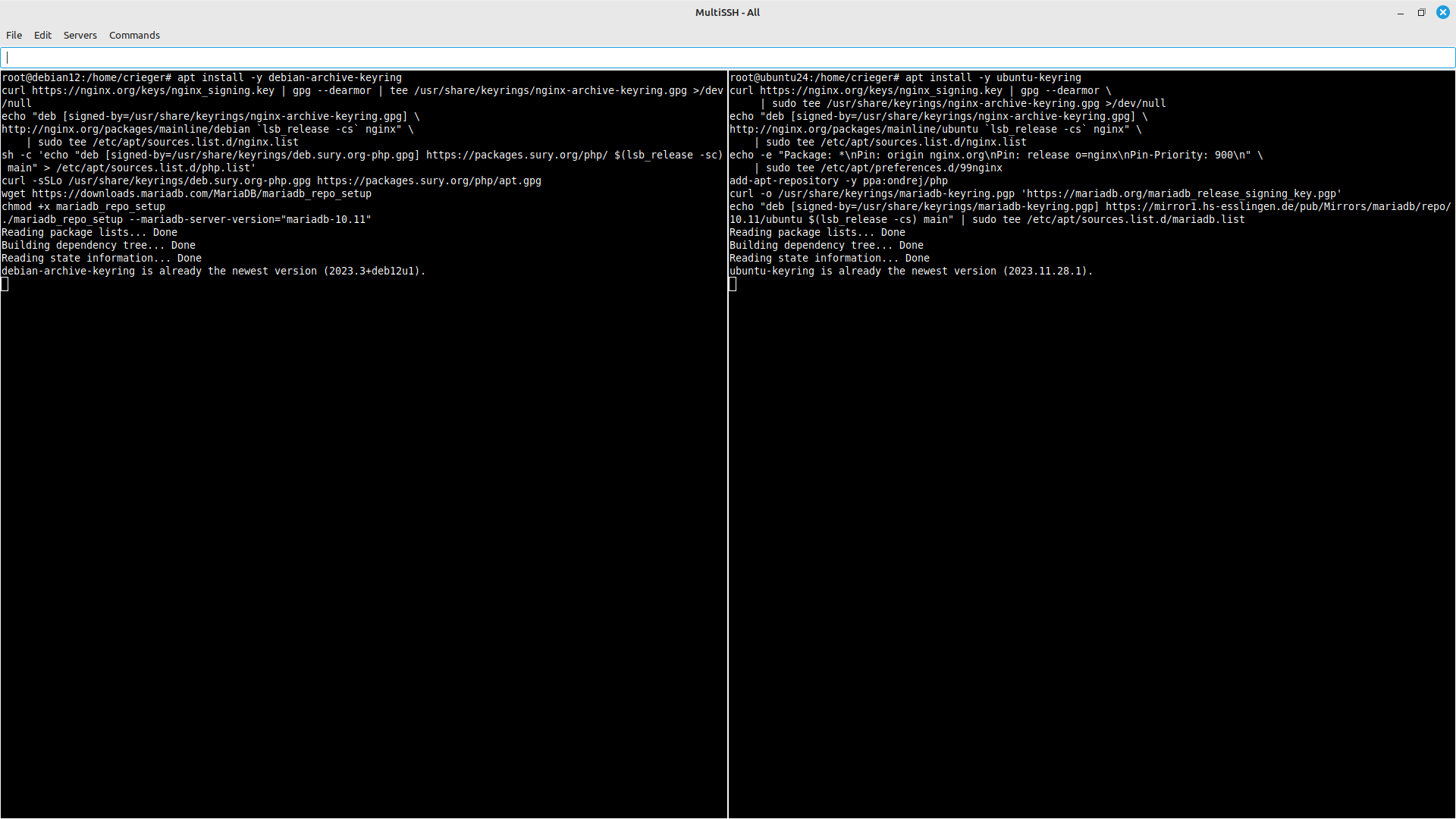
Task: Click the echo -e Pin-Priority line
Action: click(996, 155)
